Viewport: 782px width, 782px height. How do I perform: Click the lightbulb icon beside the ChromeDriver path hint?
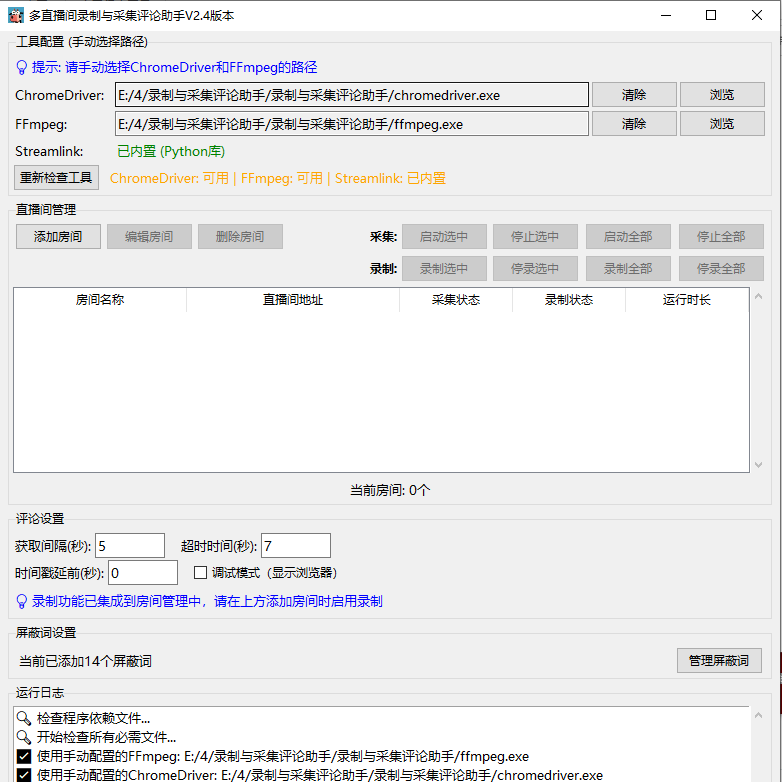pyautogui.click(x=22, y=68)
